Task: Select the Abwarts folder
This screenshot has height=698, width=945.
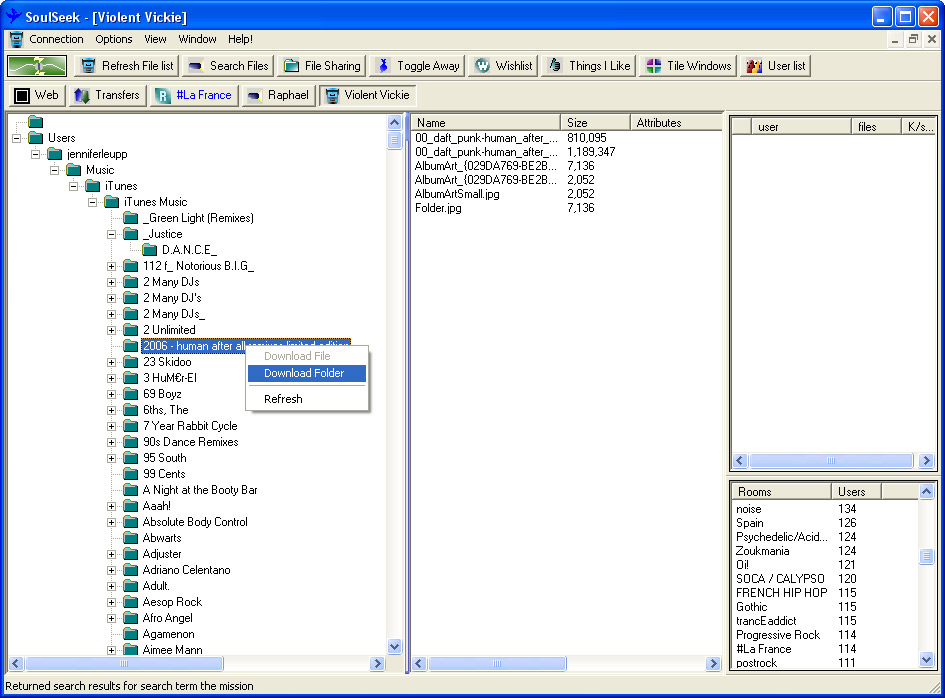Action: pyautogui.click(x=162, y=538)
